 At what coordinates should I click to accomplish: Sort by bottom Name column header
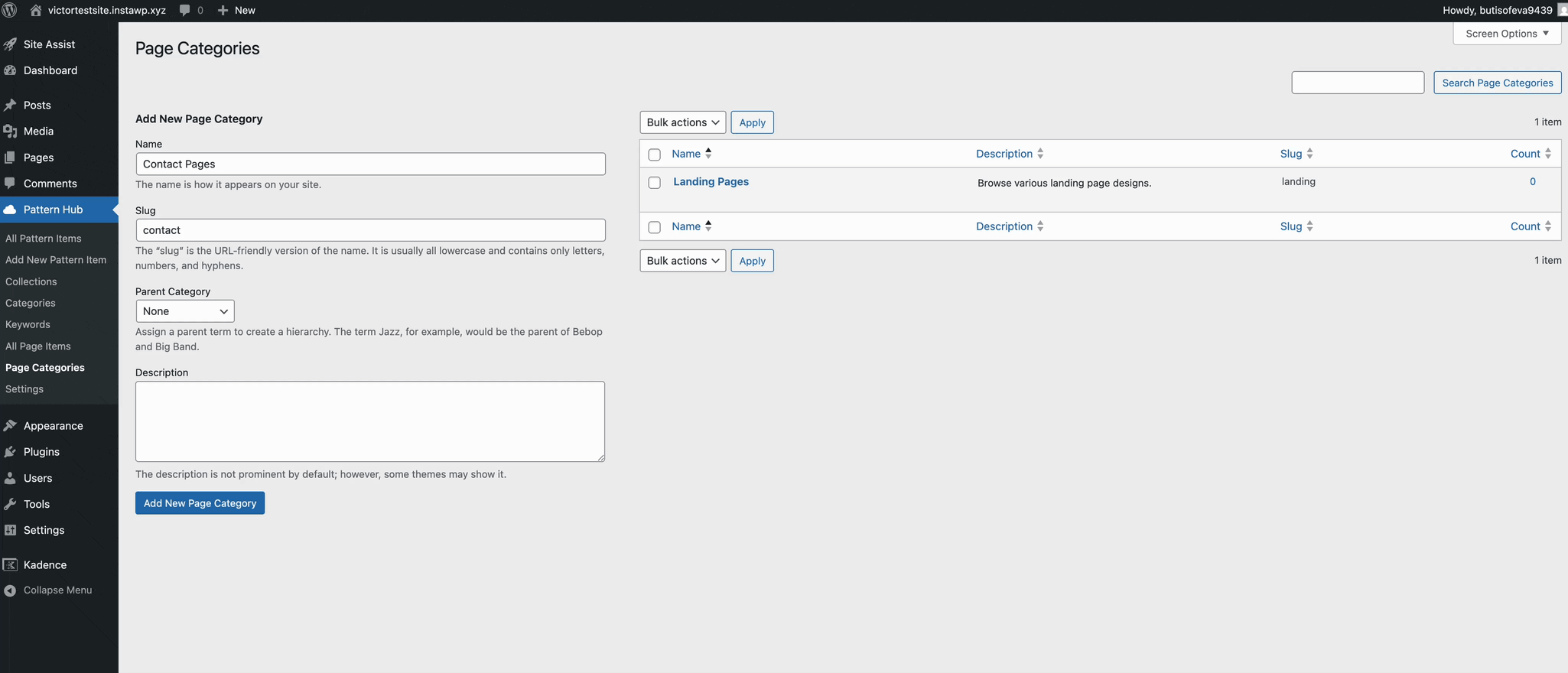pyautogui.click(x=686, y=226)
